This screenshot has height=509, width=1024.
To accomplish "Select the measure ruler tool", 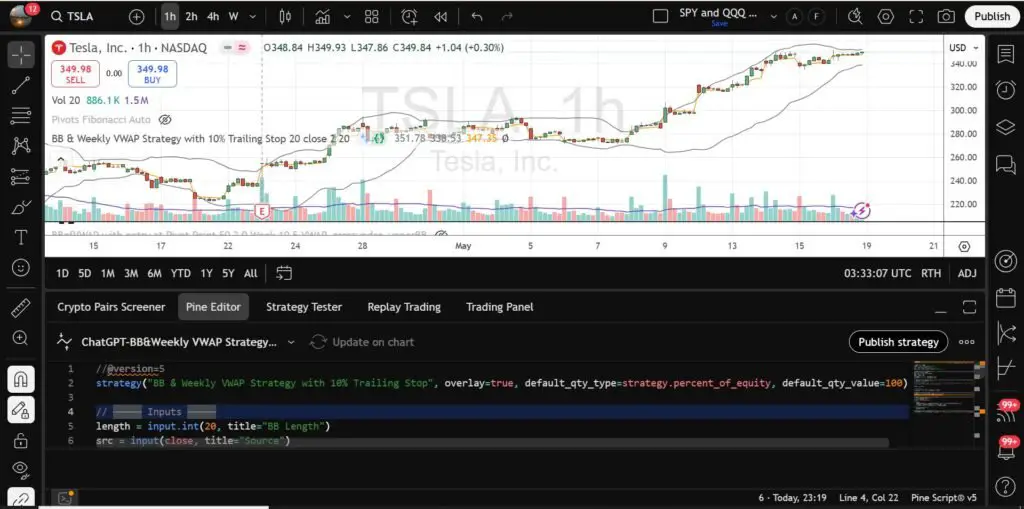I will (x=21, y=308).
